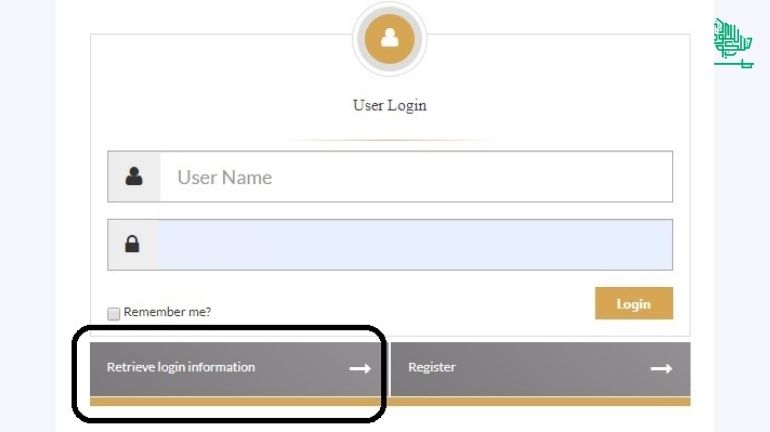The height and width of the screenshot is (432, 770).
Task: Click the gold Login button
Action: pyautogui.click(x=634, y=303)
